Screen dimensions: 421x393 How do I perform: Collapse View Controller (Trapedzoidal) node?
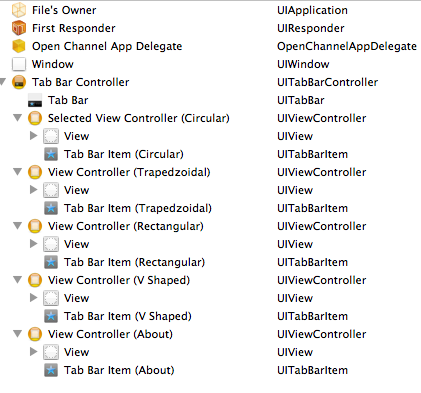[17, 172]
